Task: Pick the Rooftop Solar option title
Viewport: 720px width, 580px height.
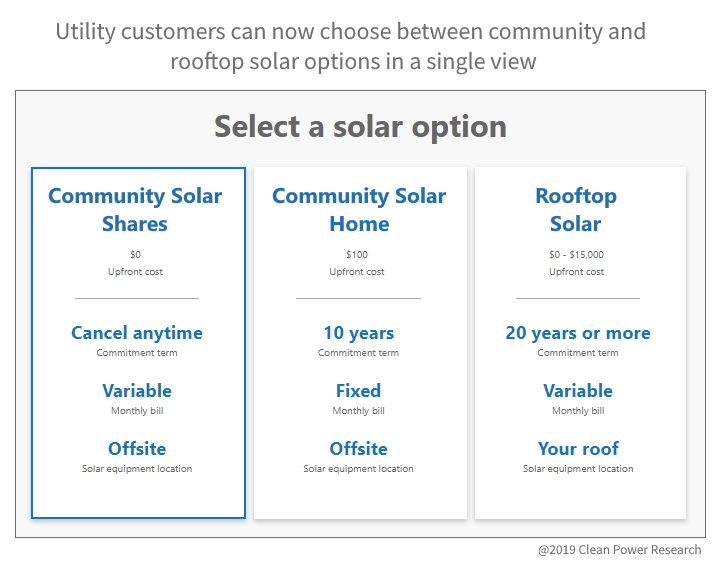Action: [576, 210]
